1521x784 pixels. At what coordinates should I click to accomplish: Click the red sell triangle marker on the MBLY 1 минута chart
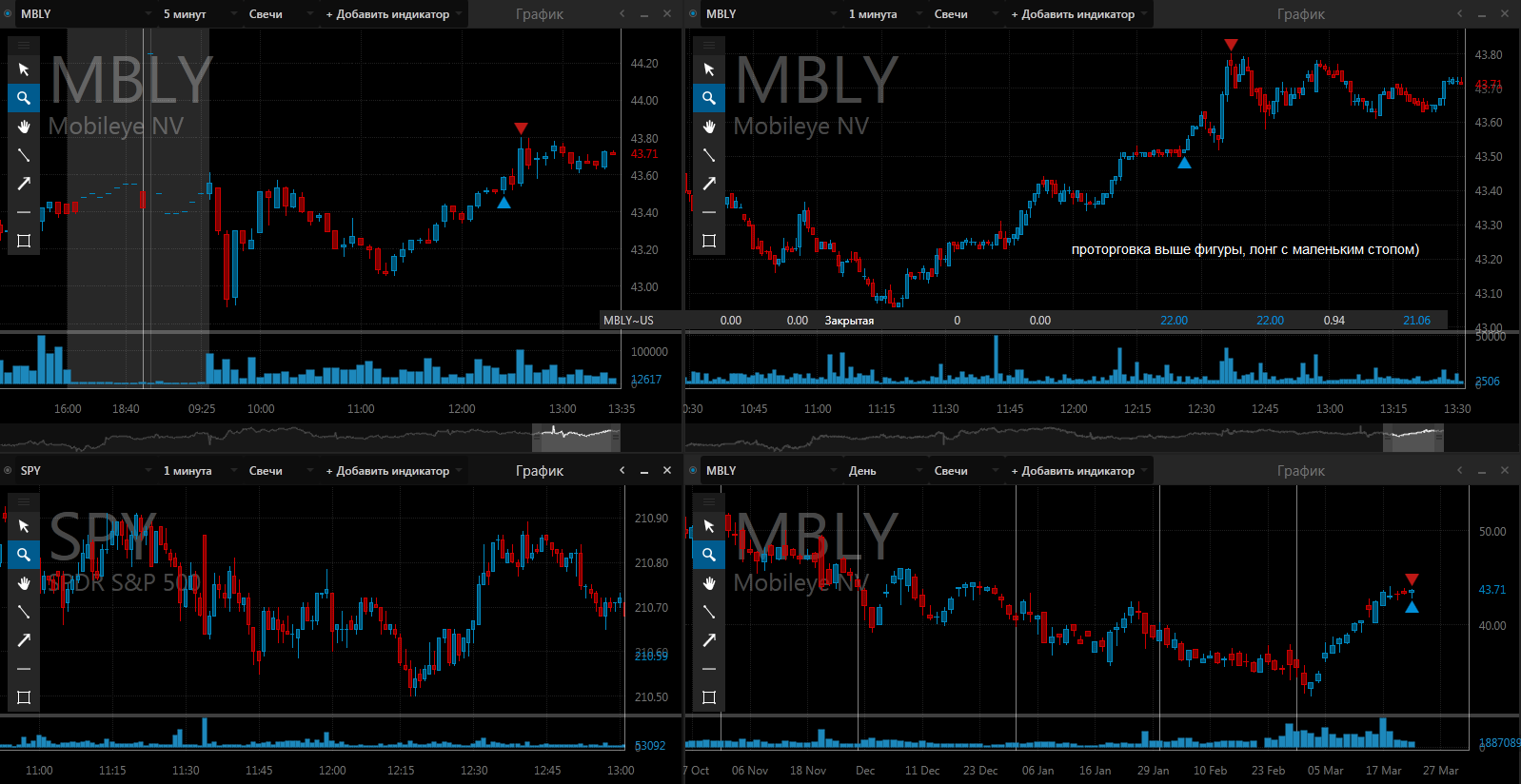1231,45
